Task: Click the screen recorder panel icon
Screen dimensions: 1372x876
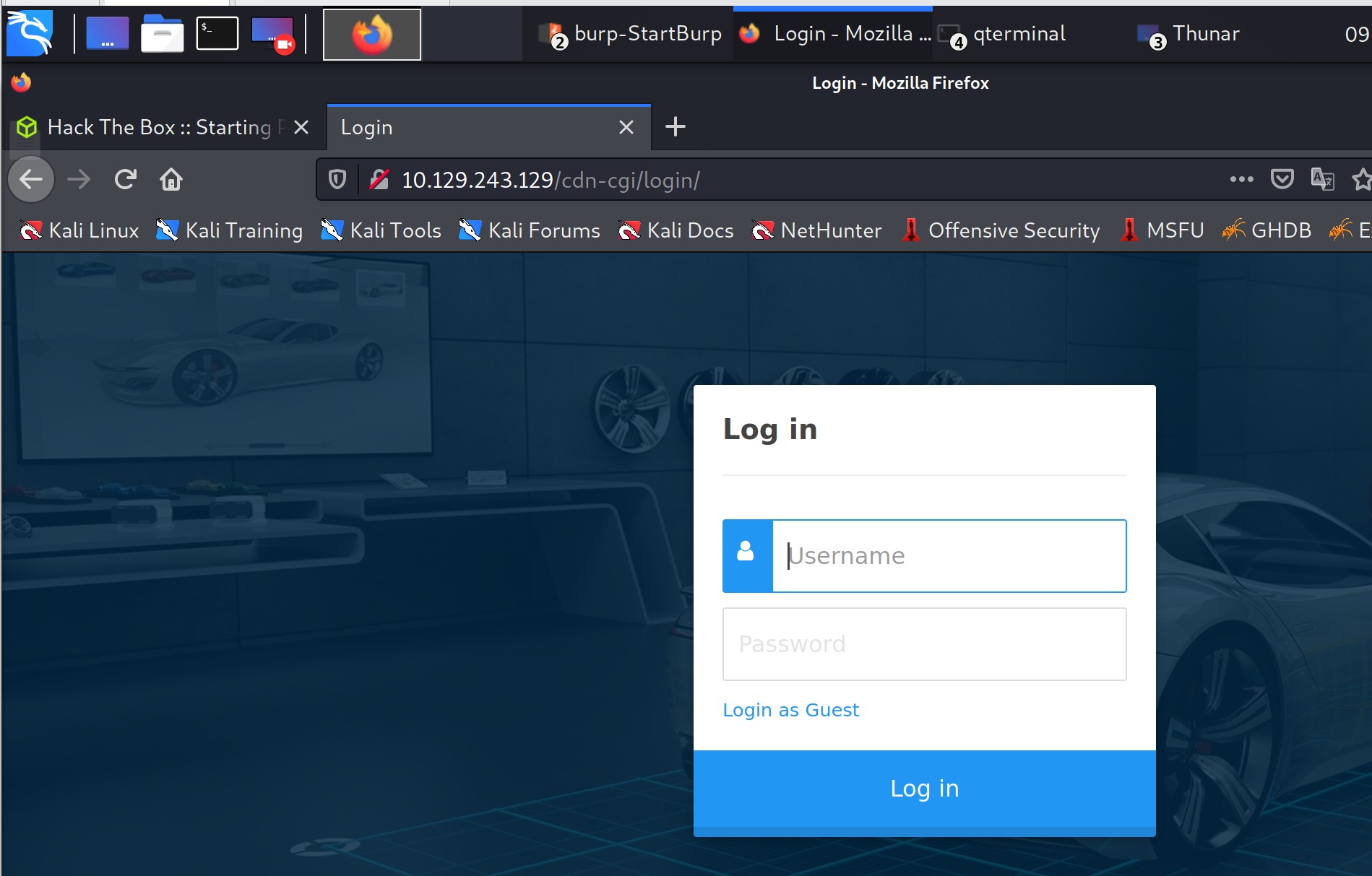Action: 273,35
